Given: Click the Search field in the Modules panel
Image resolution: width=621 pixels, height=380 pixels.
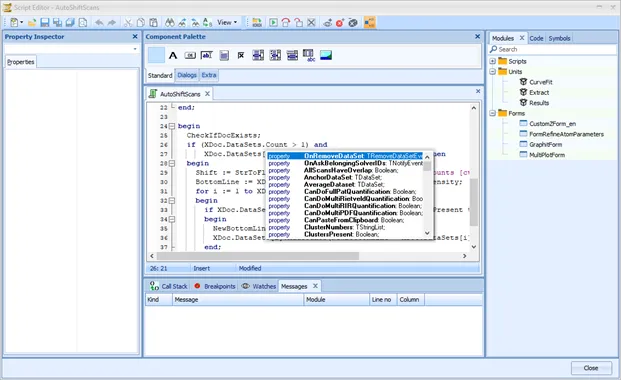Looking at the screenshot, I should tap(552, 49).
